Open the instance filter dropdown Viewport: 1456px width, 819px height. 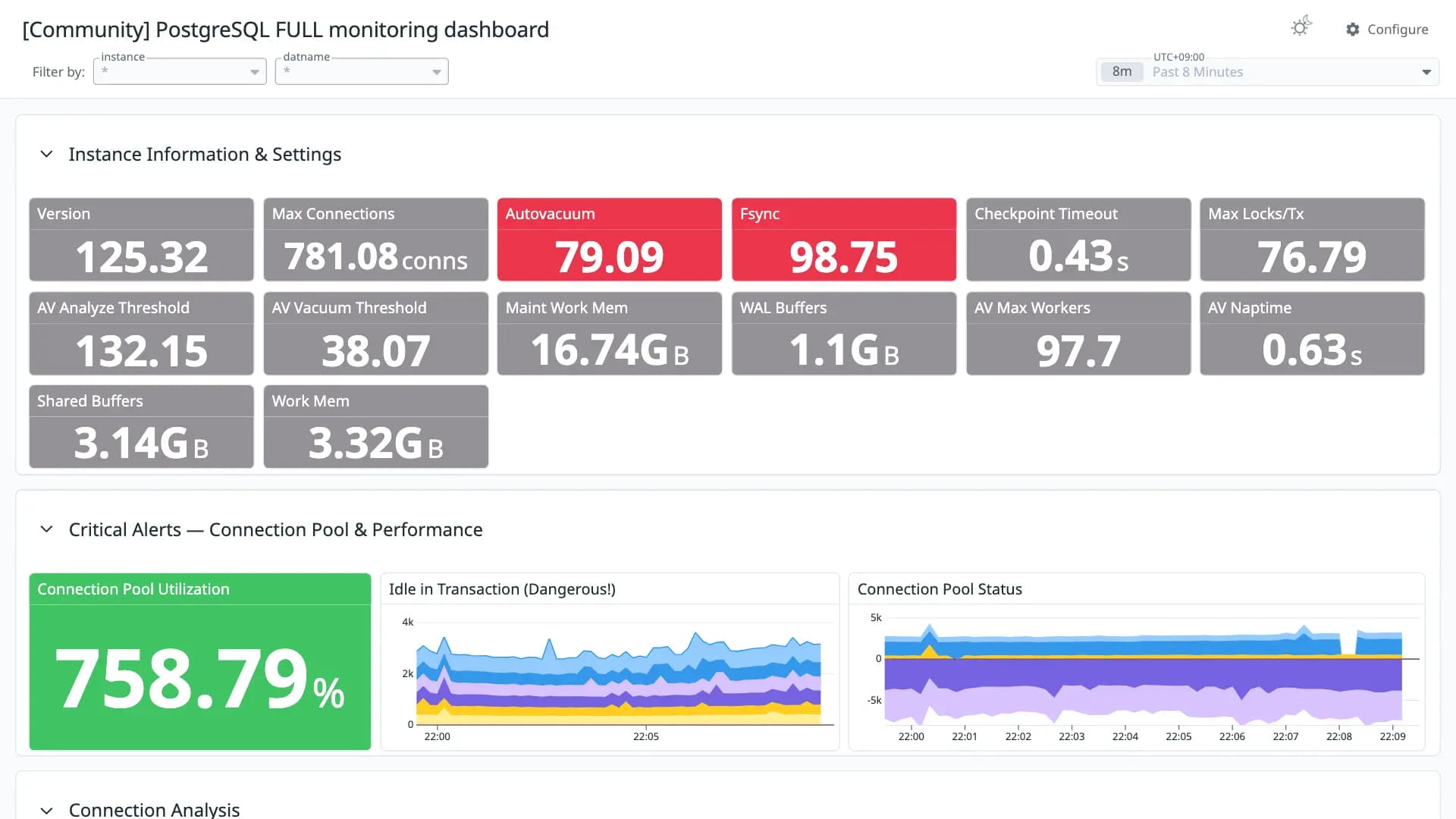click(180, 71)
